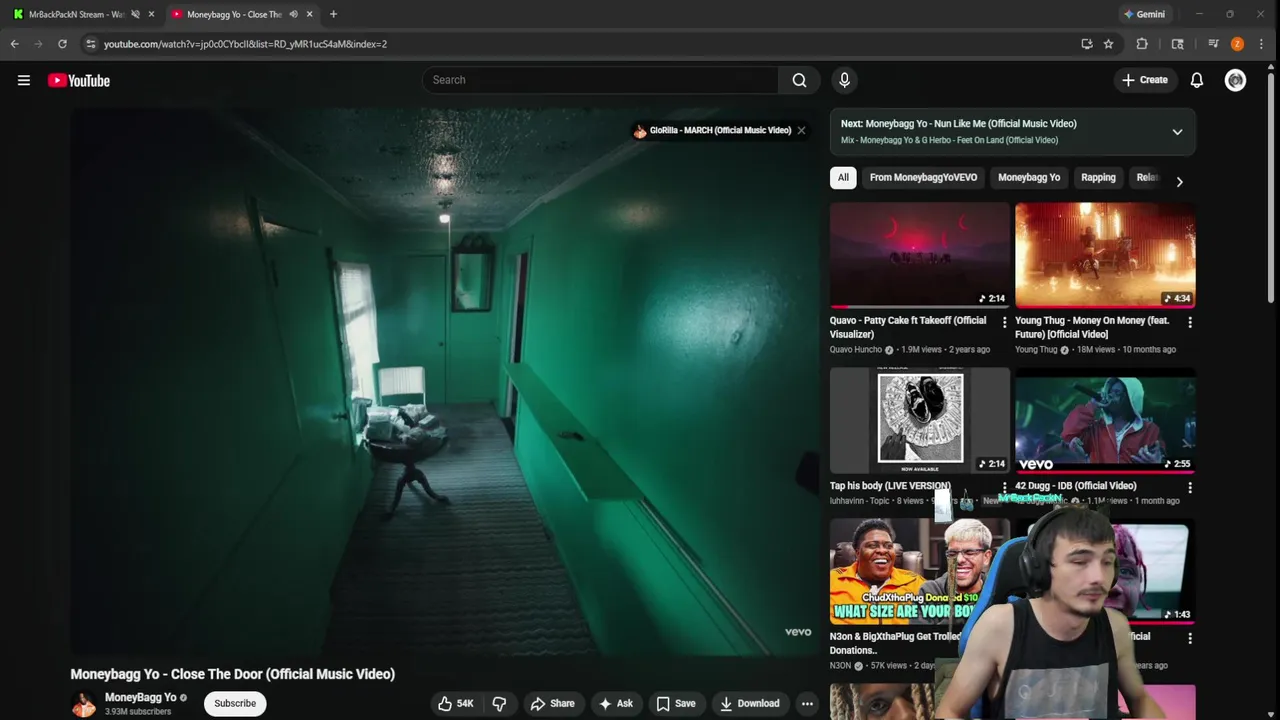
Task: Click the Subscribe button
Action: pos(235,703)
